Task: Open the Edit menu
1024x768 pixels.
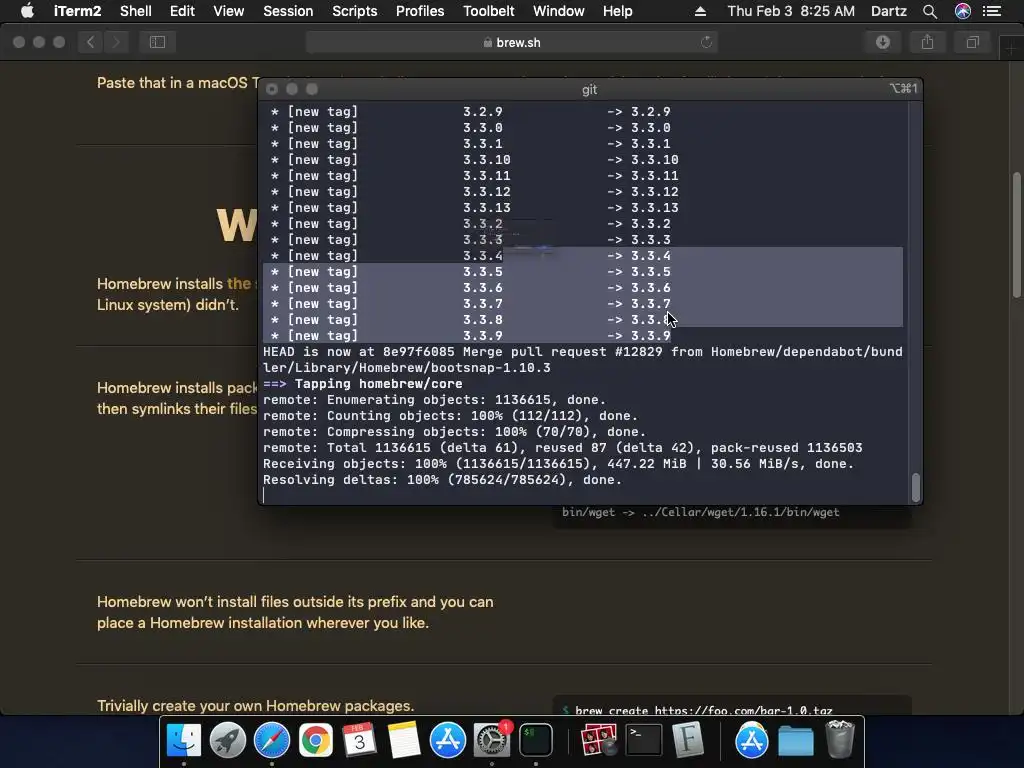Action: 182,11
